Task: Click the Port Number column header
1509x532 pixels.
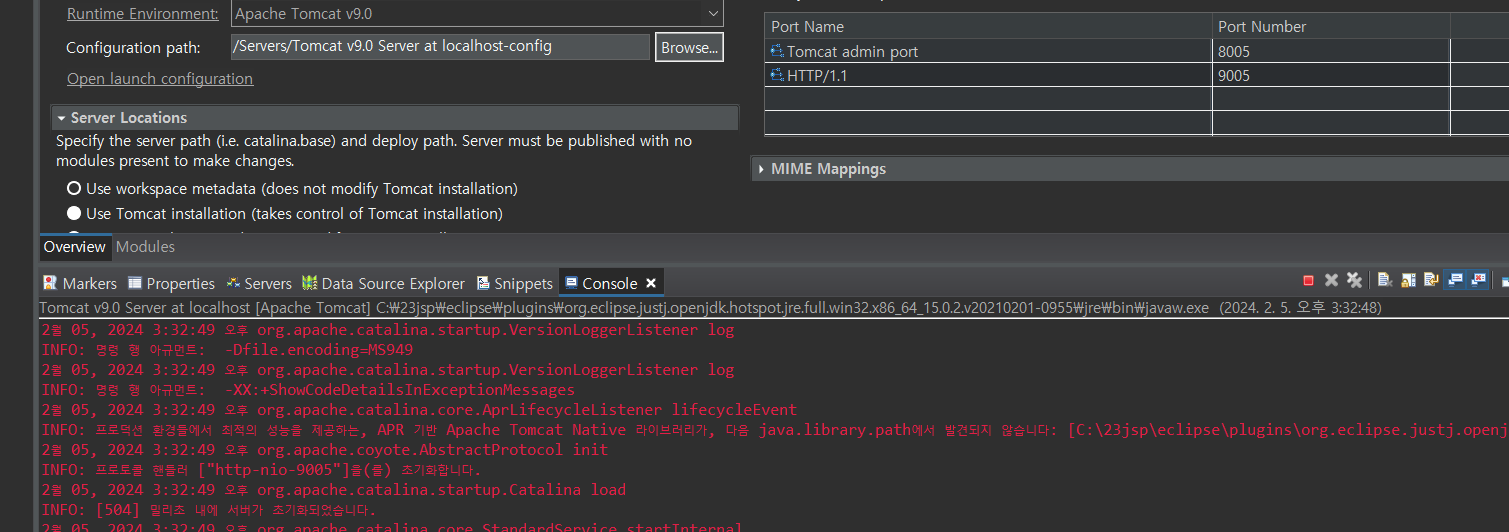Action: click(1331, 26)
